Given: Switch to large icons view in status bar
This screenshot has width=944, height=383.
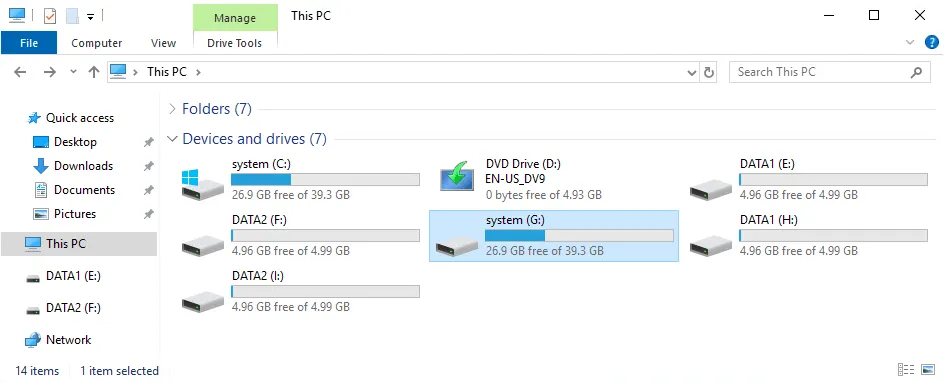Looking at the screenshot, I should [929, 370].
